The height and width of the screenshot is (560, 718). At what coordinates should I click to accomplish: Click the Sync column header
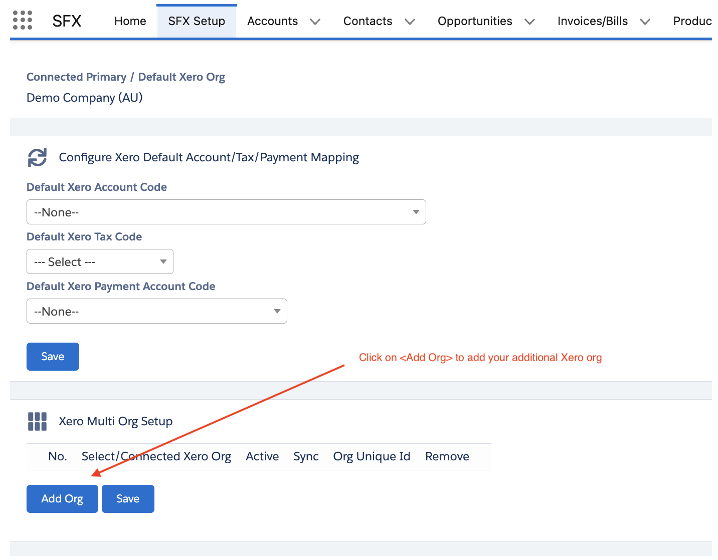tap(306, 457)
